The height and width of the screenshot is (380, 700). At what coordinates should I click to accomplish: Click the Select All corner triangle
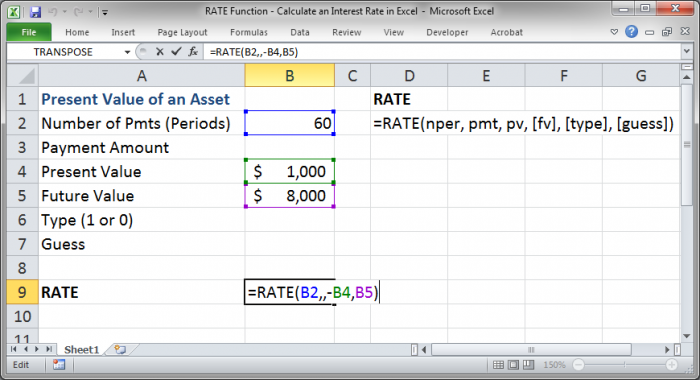[x=23, y=75]
